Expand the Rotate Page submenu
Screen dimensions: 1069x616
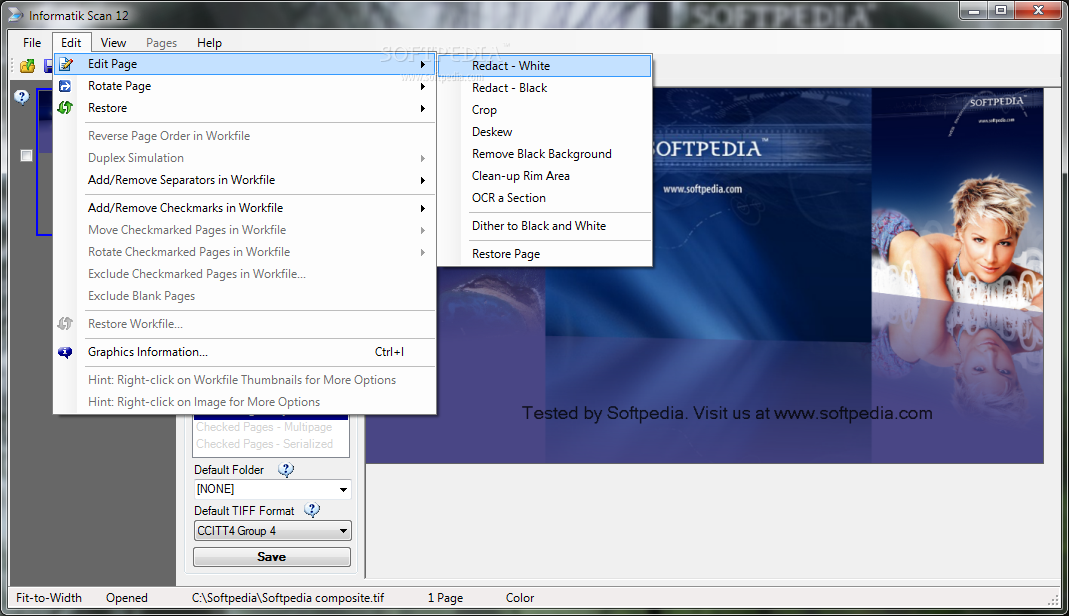(x=423, y=87)
